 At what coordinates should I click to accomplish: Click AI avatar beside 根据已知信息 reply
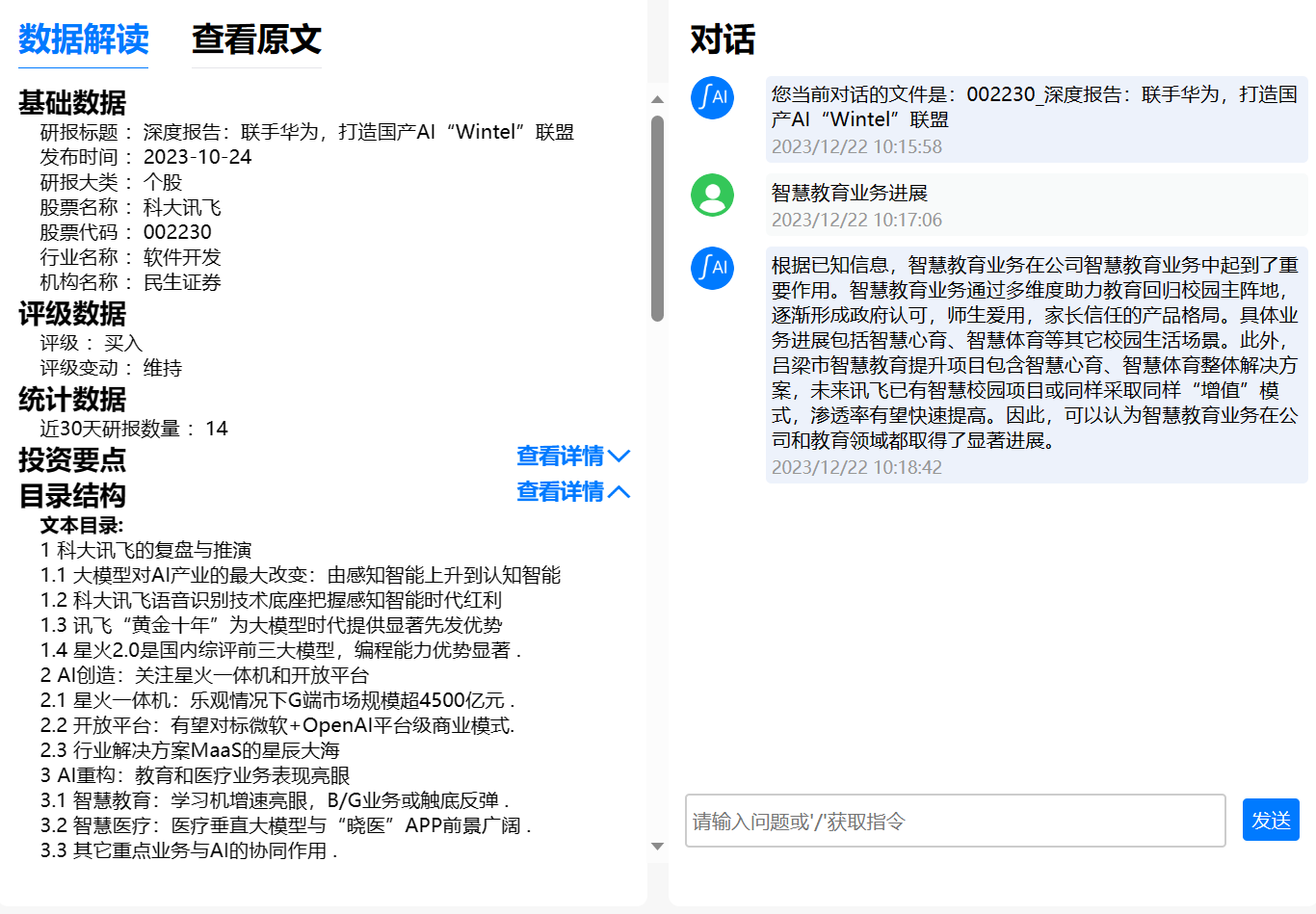click(x=712, y=268)
